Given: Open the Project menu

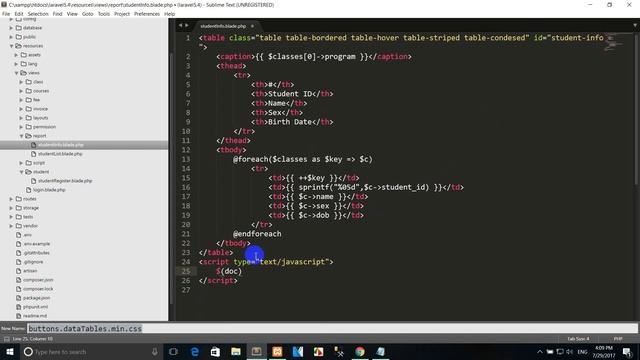Looking at the screenshot, I should click(122, 14).
